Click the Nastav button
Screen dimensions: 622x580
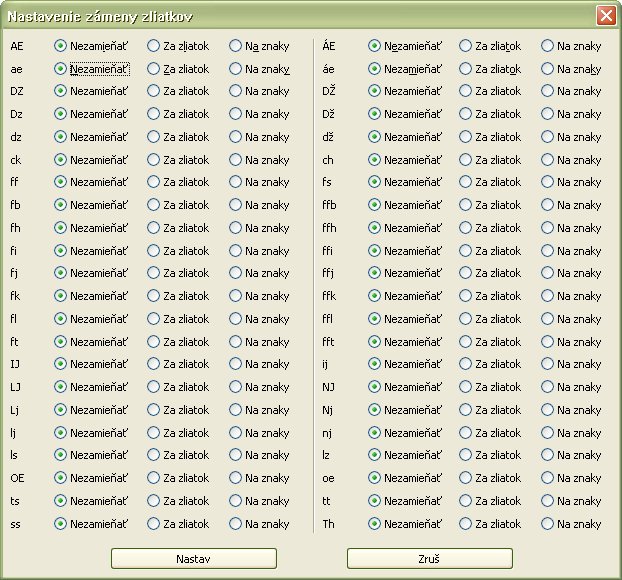(194, 559)
